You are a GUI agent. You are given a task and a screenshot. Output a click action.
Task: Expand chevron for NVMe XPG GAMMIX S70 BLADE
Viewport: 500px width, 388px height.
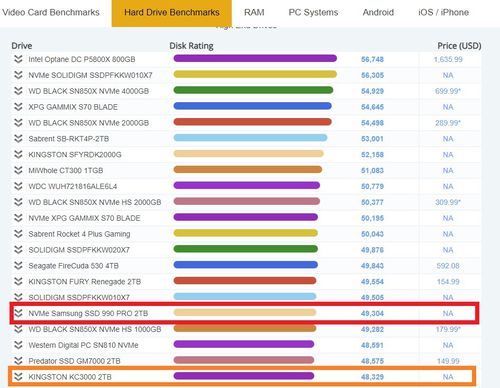pos(18,218)
